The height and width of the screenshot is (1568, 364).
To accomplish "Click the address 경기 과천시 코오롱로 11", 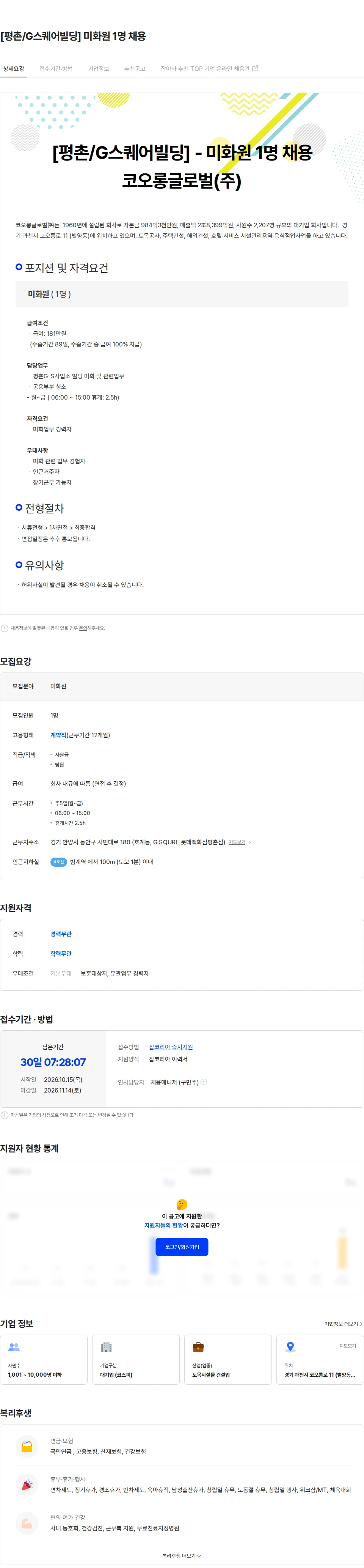I will pos(320,1375).
